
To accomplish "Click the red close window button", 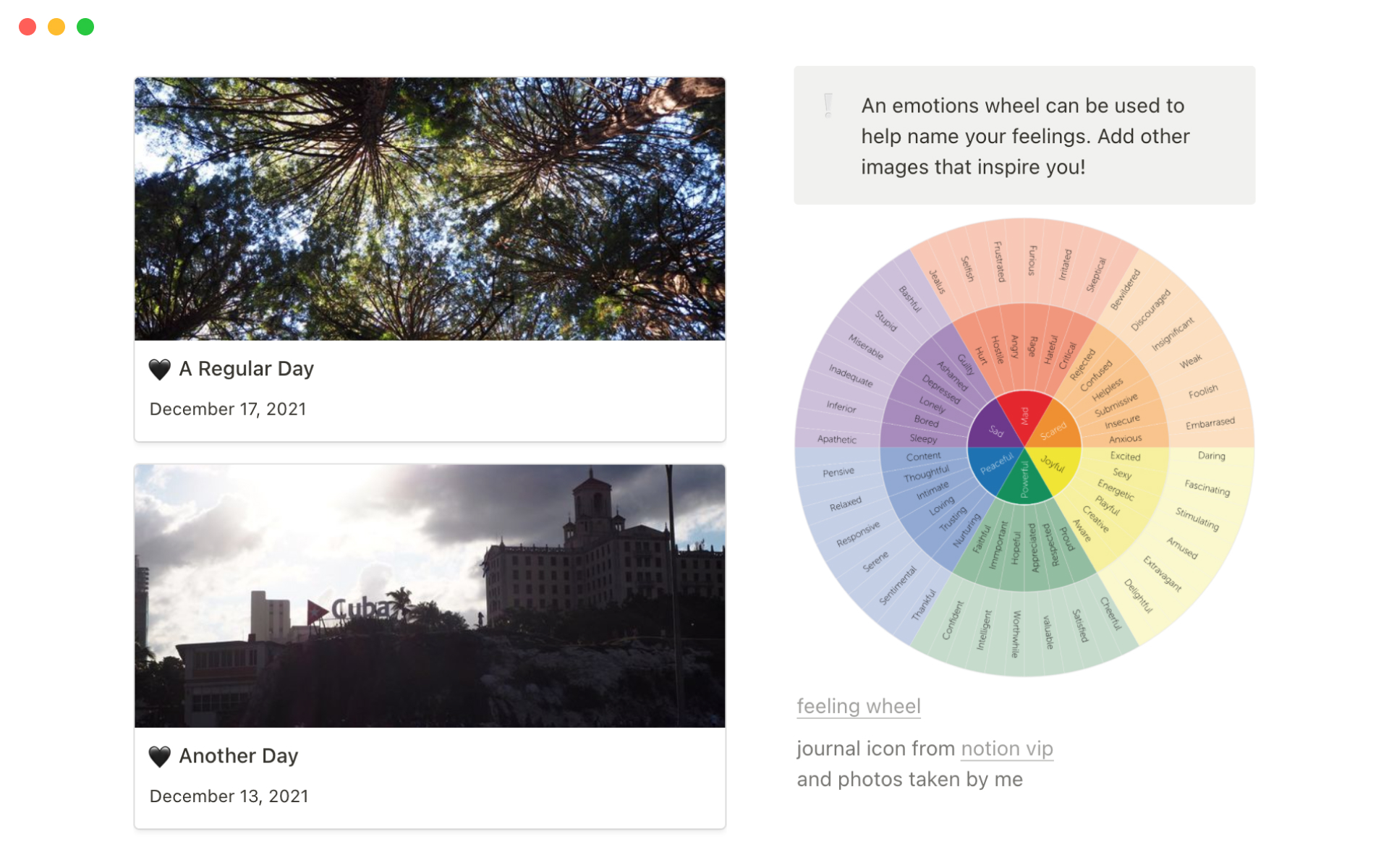I will coord(27,27).
